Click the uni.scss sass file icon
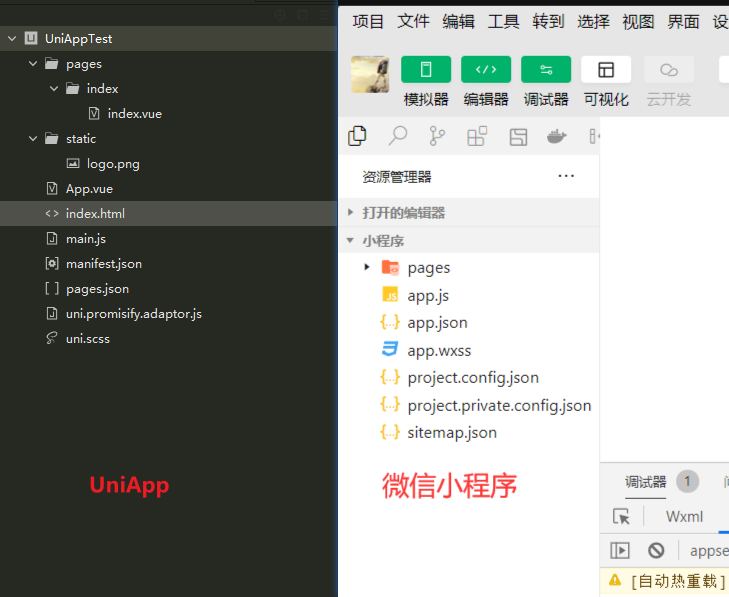The image size is (729, 597). 52,338
